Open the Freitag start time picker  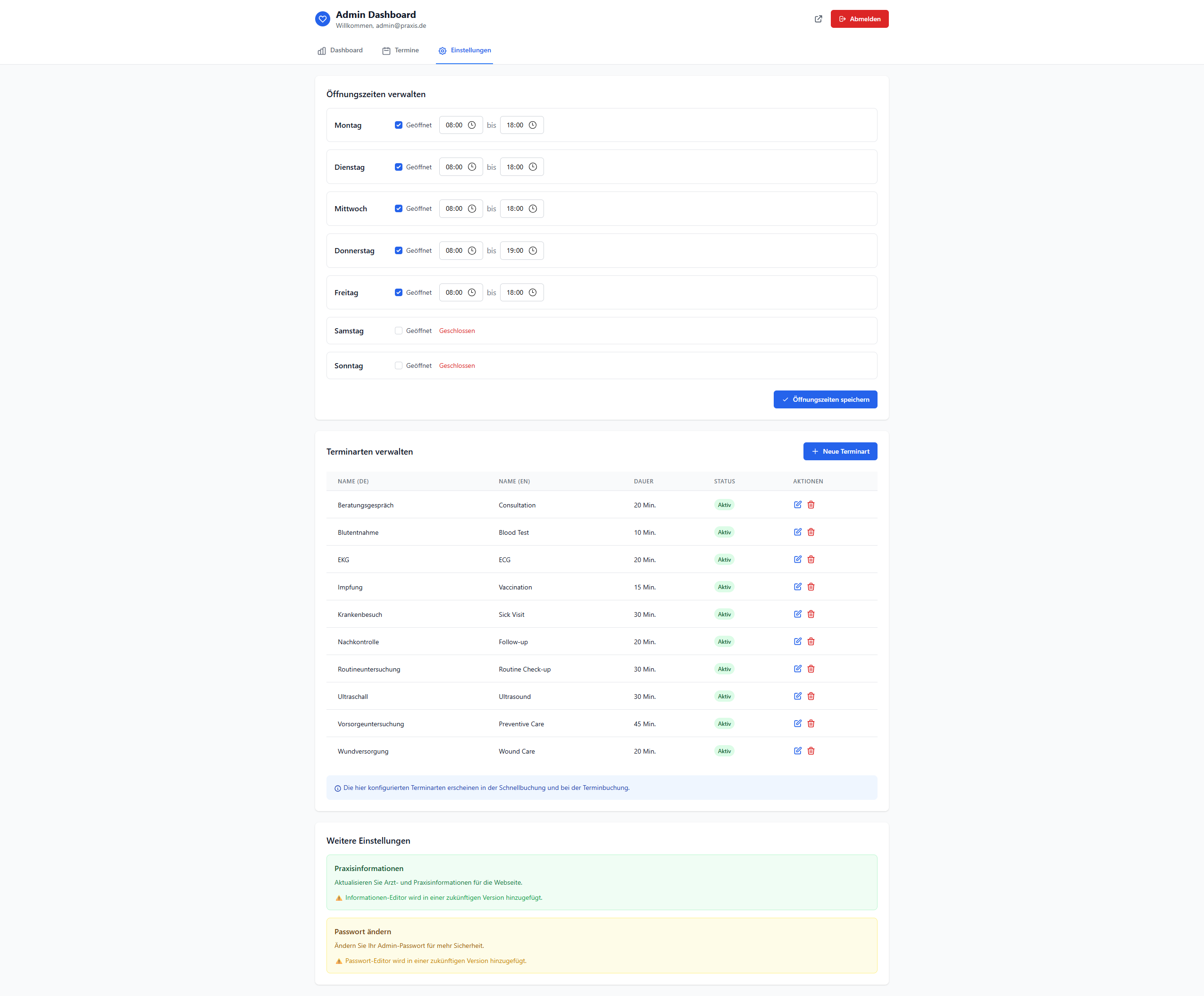472,292
